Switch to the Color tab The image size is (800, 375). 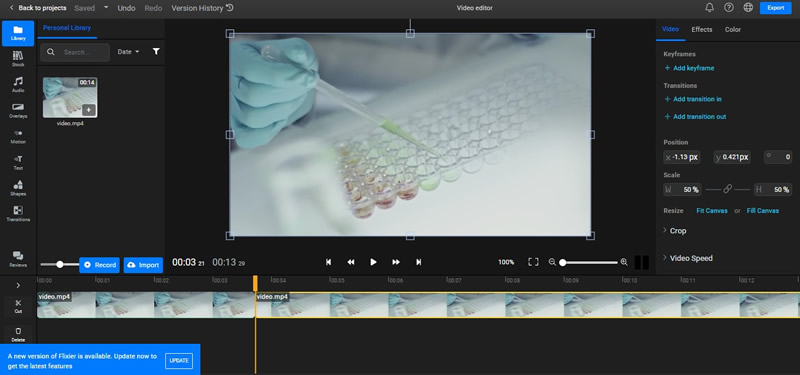tap(733, 30)
